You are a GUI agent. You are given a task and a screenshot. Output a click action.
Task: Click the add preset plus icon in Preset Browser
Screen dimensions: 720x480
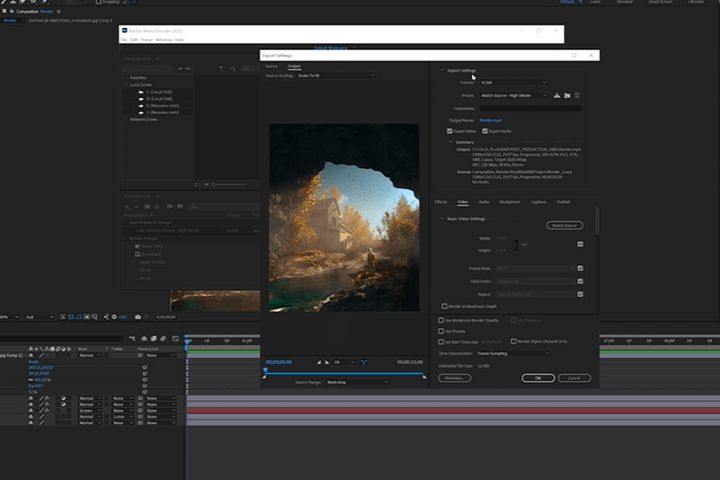click(x=127, y=207)
